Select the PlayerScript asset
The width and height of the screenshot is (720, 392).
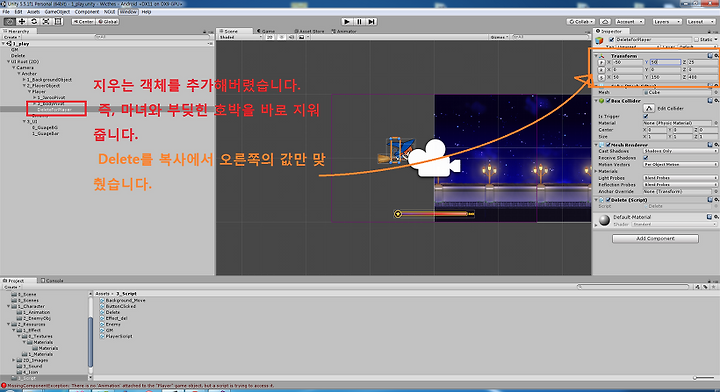[116, 336]
